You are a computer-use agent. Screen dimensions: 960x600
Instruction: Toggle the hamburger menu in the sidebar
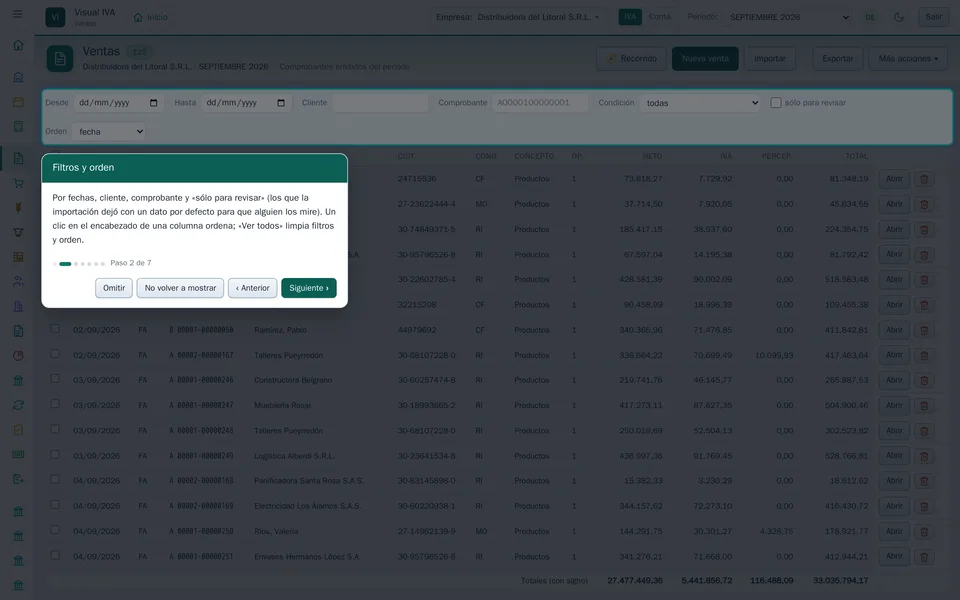(x=18, y=13)
